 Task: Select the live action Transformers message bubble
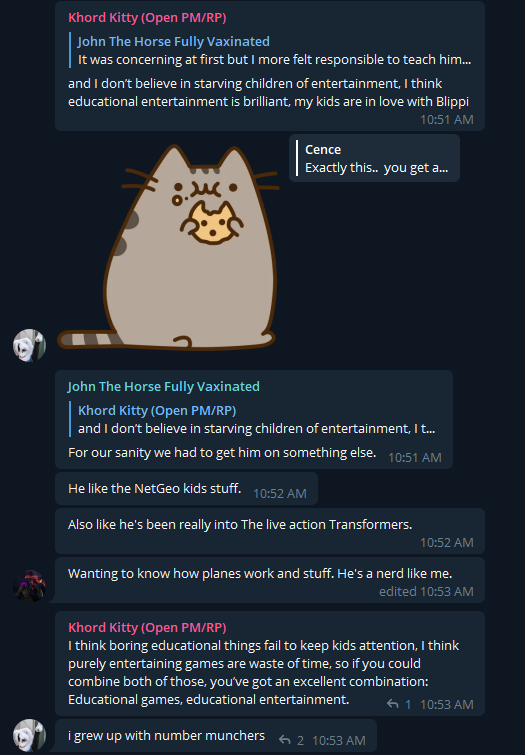point(270,531)
